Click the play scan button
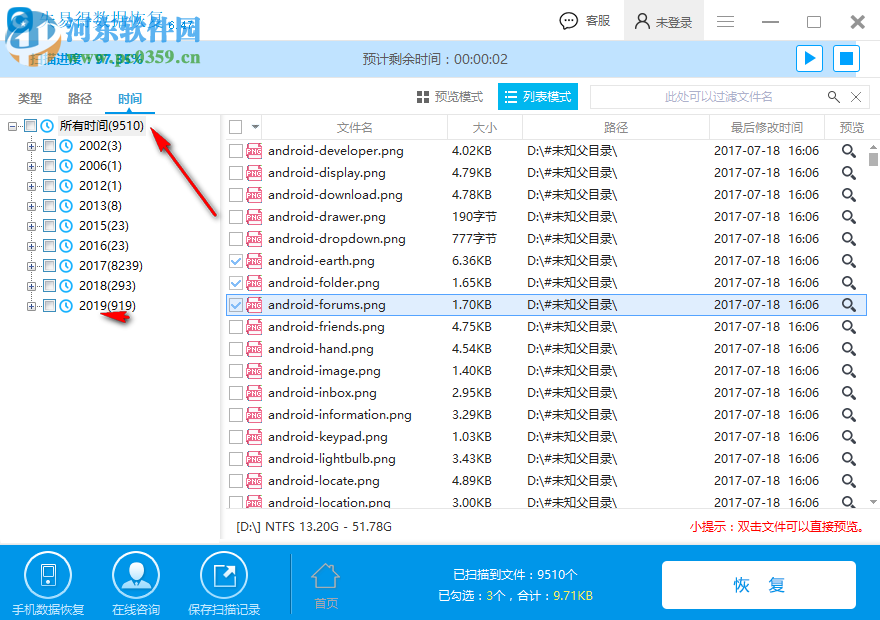The height and width of the screenshot is (620, 880). click(809, 59)
